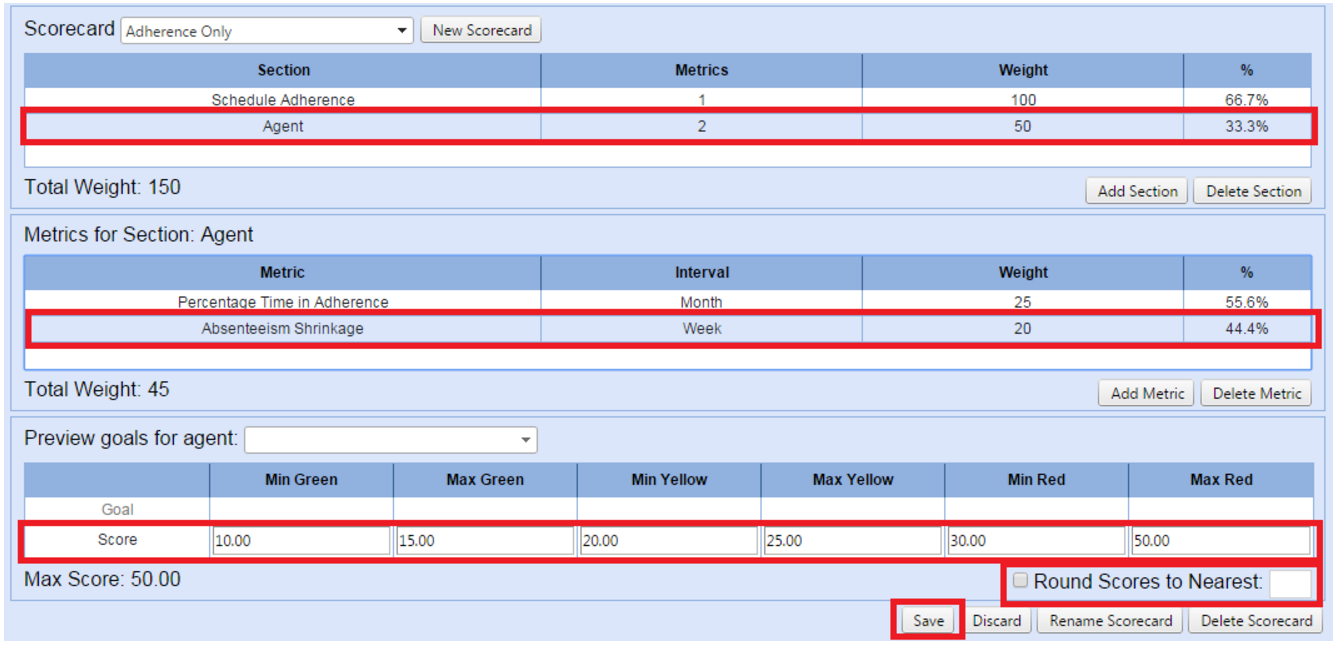Click the Min Green score field
Viewport: 1336px width, 646px height.
click(301, 541)
